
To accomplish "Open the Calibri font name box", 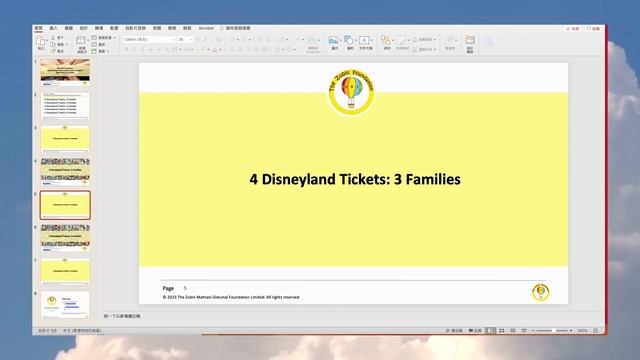I will (149, 39).
